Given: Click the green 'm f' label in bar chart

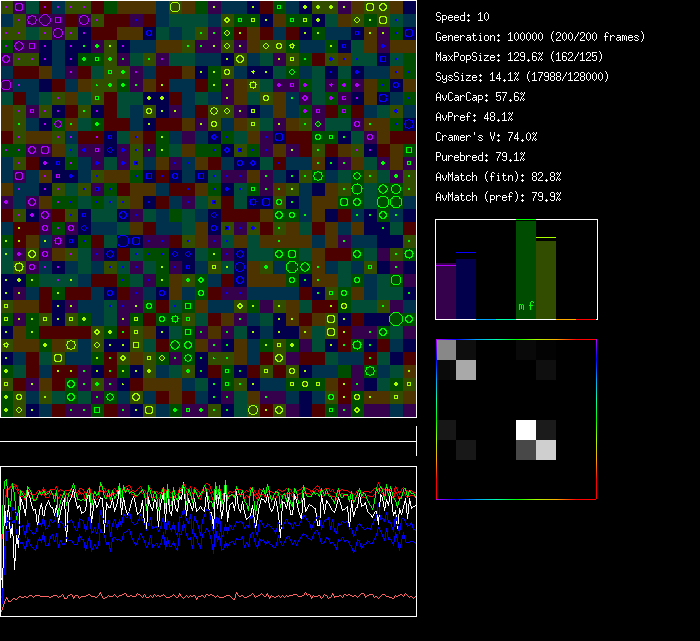Looking at the screenshot, I should [525, 306].
